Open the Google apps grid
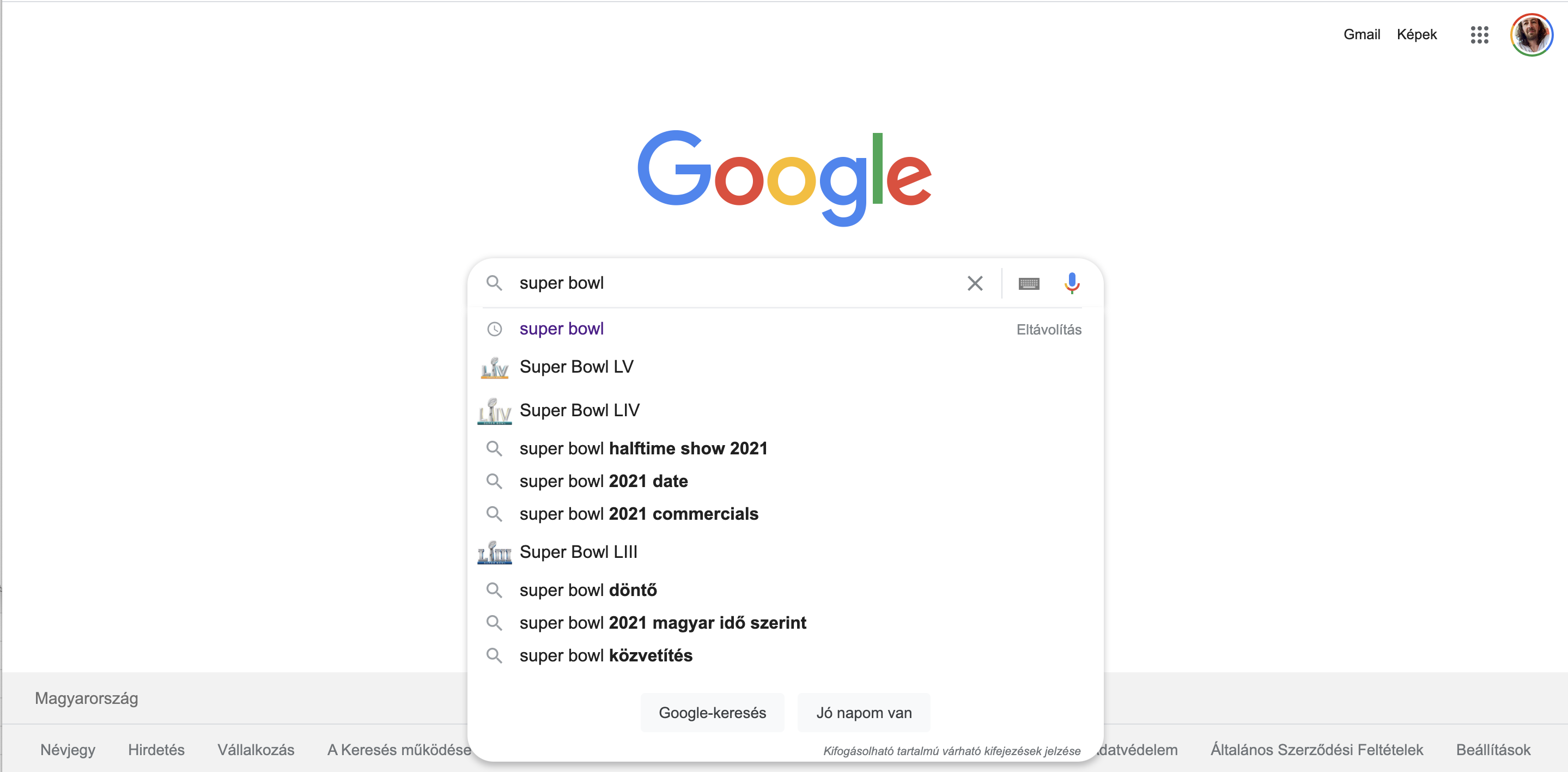1568x772 pixels. point(1479,35)
